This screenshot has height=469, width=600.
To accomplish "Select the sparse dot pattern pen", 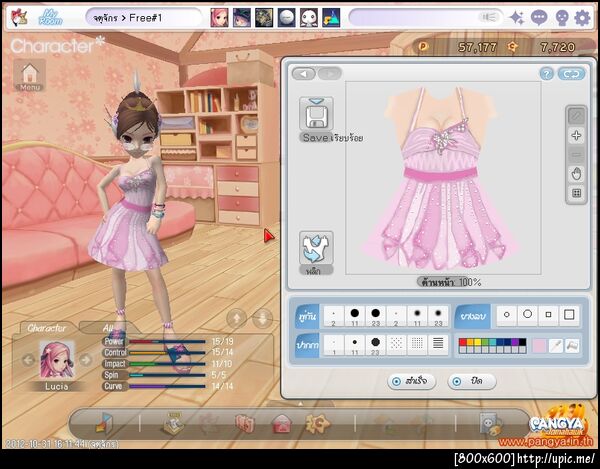I will pyautogui.click(x=396, y=345).
